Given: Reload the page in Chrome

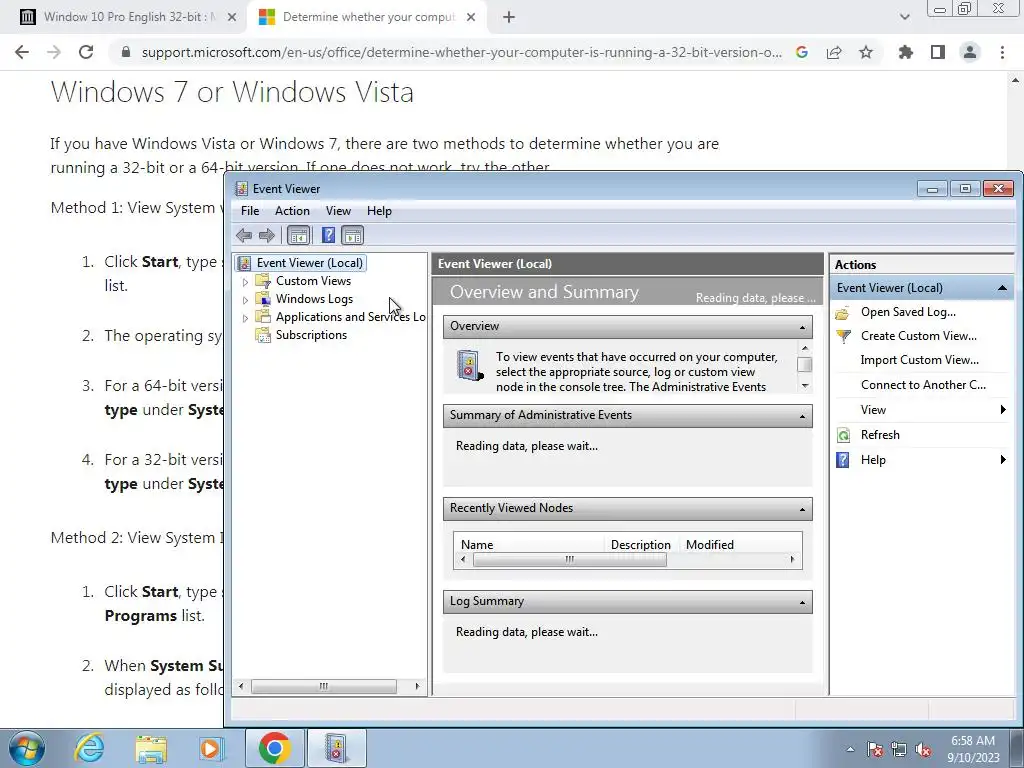Looking at the screenshot, I should click(x=86, y=52).
